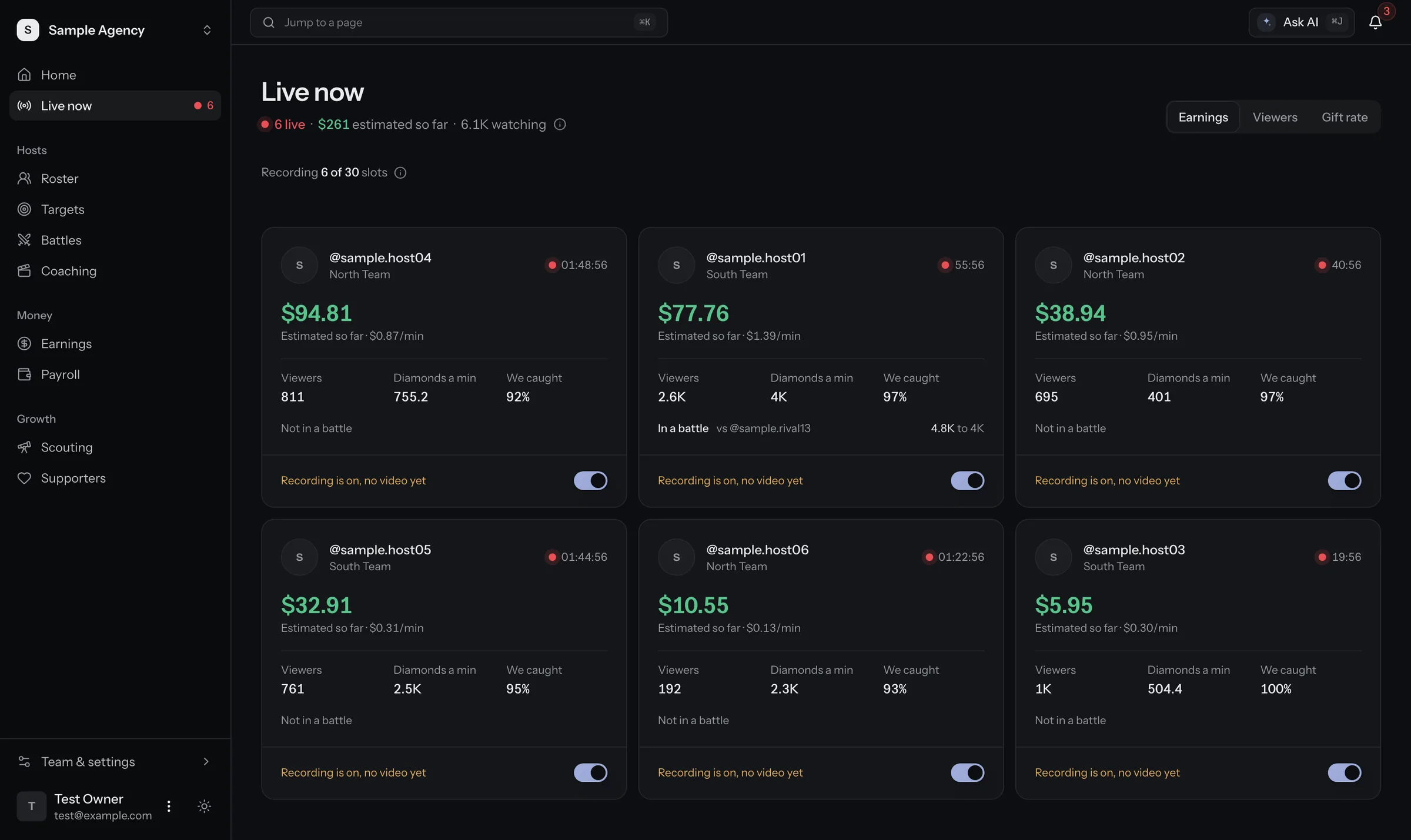Click the live count badge on Live now
Image resolution: width=1411 pixels, height=840 pixels.
click(204, 106)
